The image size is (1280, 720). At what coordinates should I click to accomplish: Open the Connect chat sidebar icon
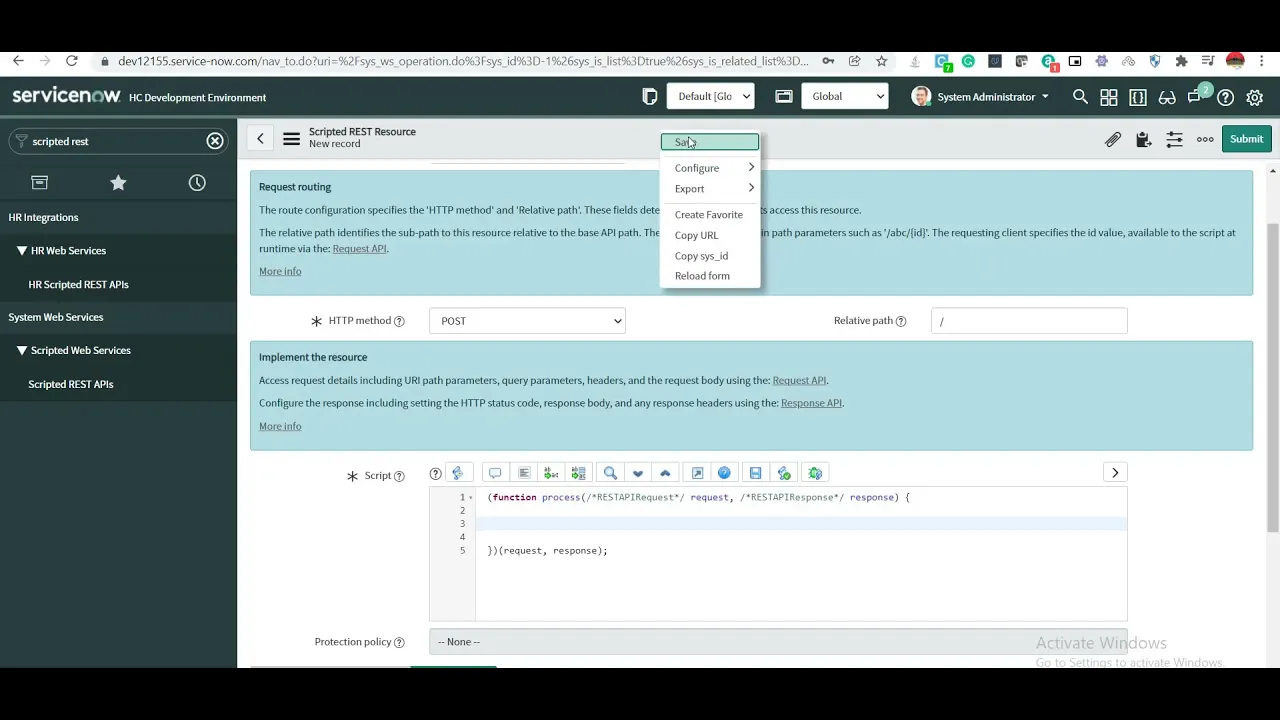point(1196,97)
